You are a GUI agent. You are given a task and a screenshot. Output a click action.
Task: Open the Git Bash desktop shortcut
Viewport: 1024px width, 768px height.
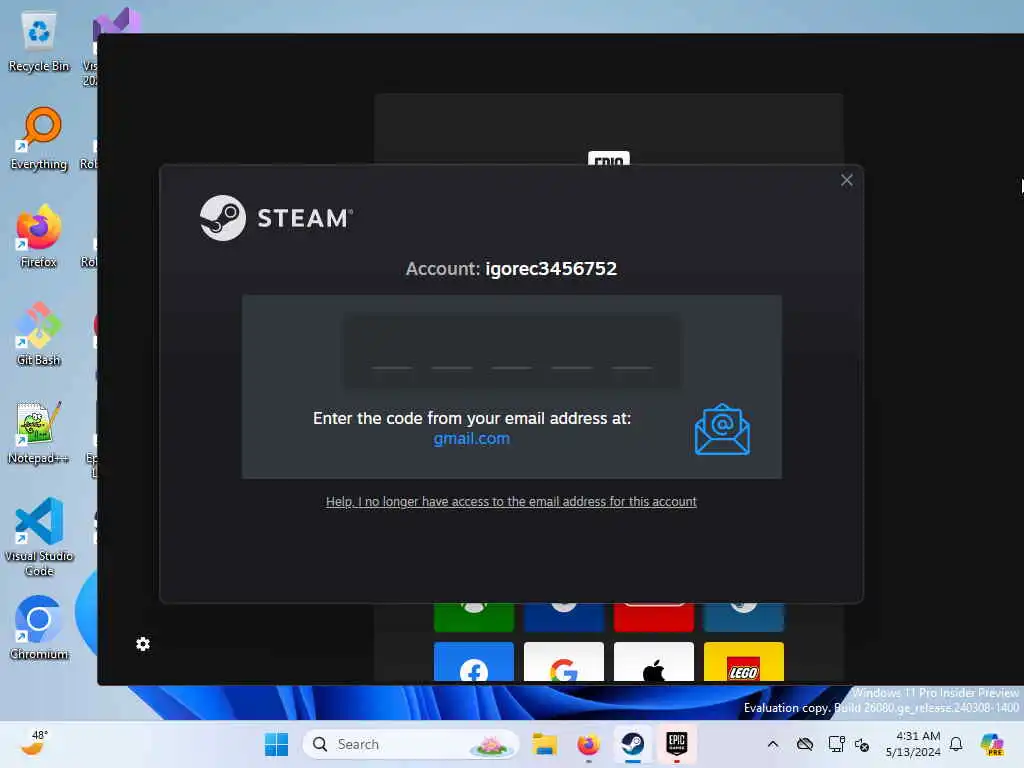click(x=39, y=334)
